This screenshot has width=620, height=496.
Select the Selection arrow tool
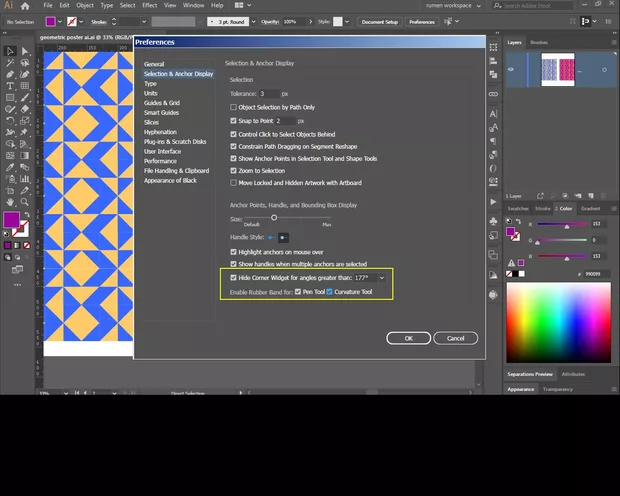click(x=10, y=51)
